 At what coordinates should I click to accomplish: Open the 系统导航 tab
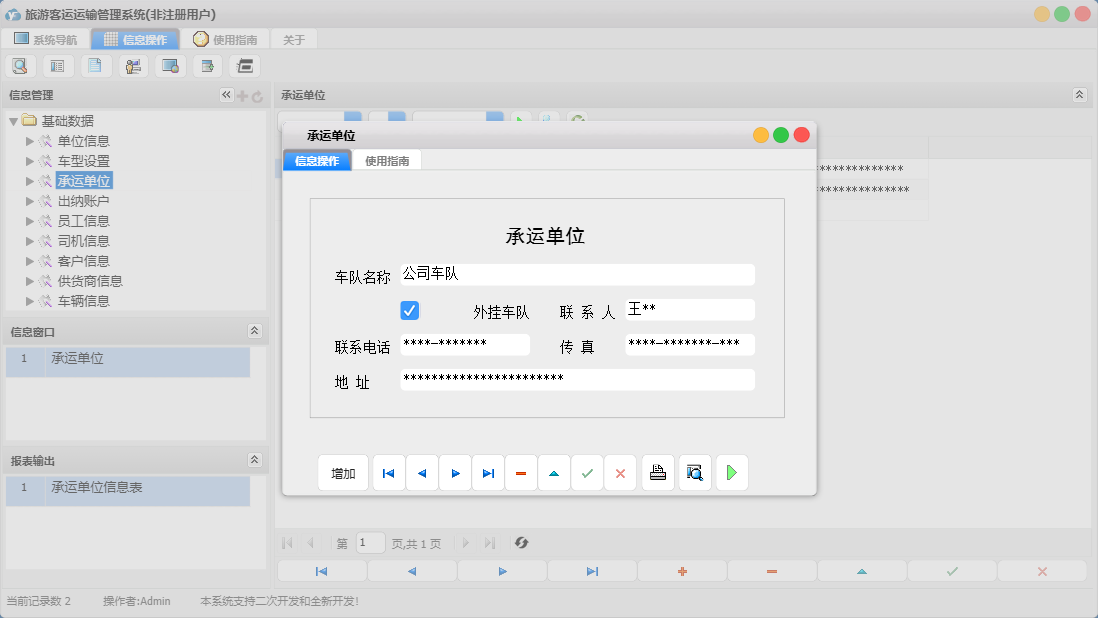(x=46, y=39)
